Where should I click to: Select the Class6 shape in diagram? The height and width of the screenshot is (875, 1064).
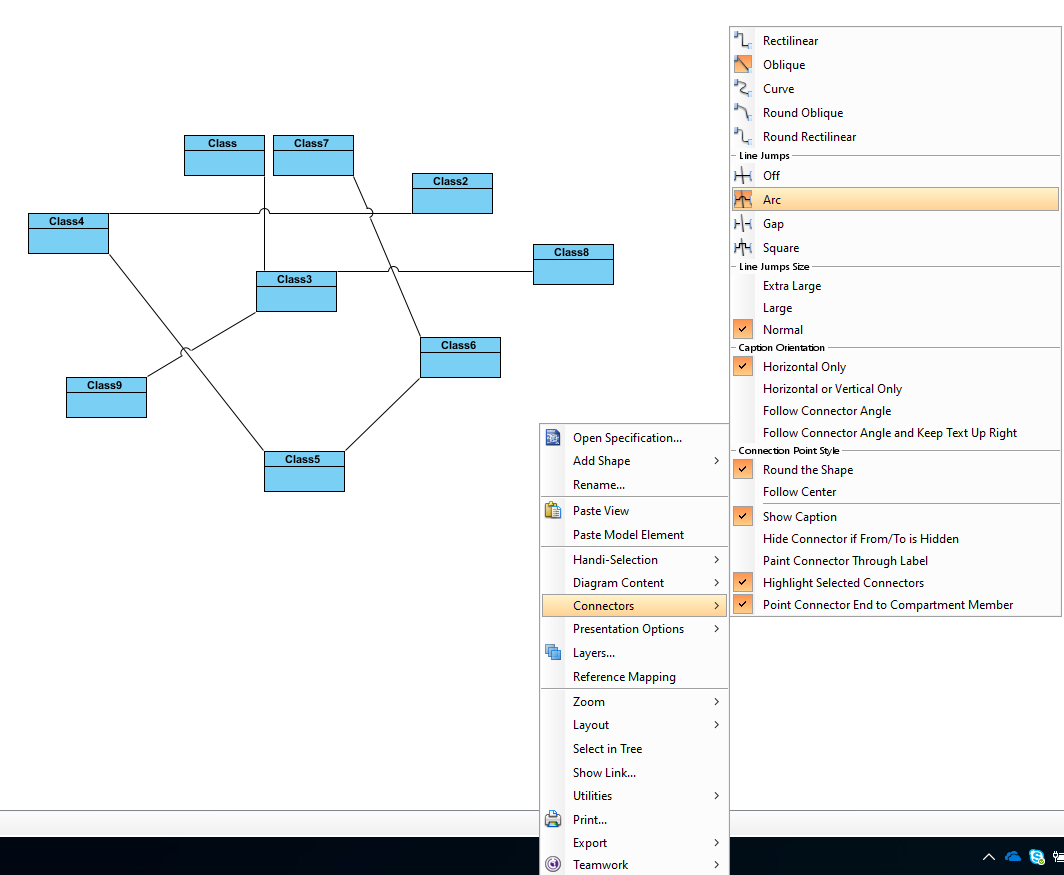(461, 358)
